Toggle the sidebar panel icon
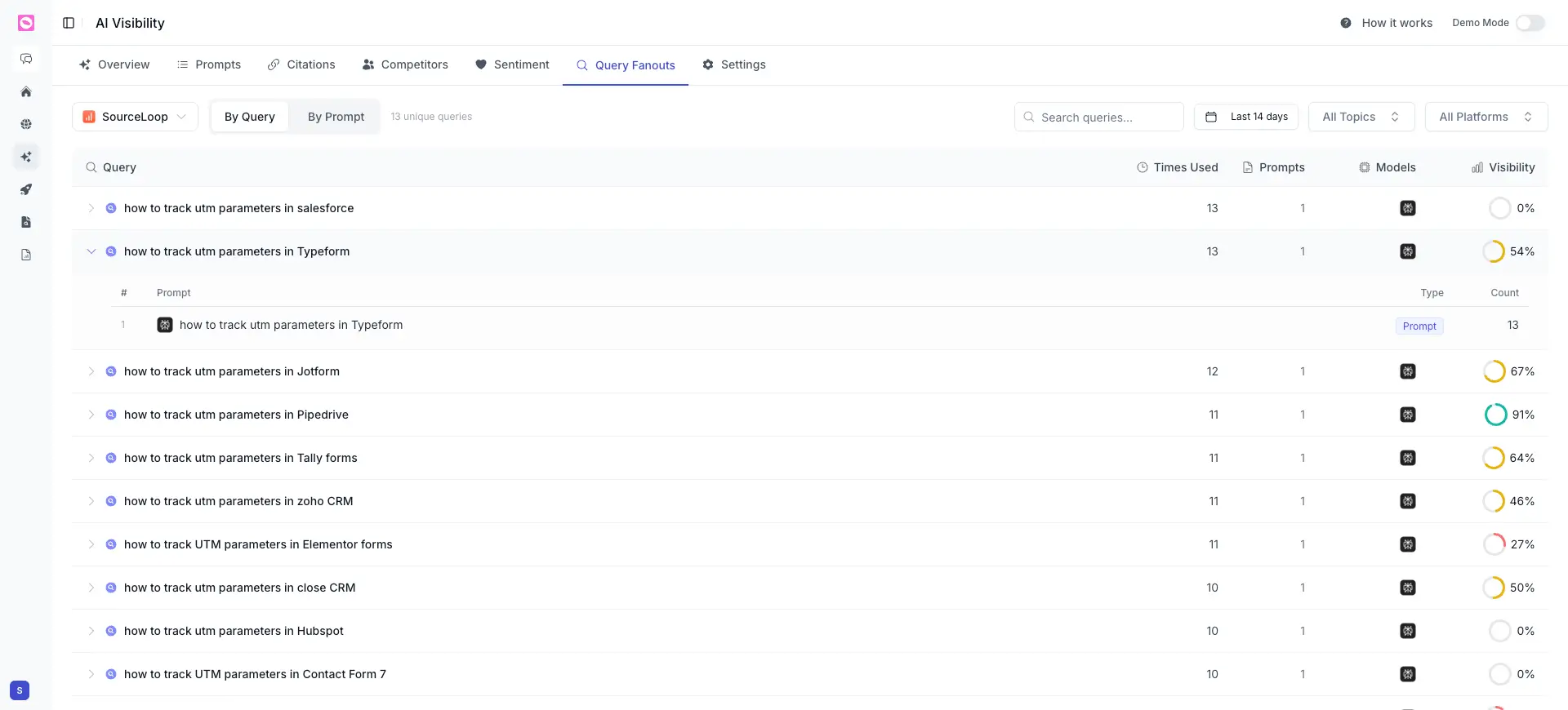 click(x=69, y=23)
